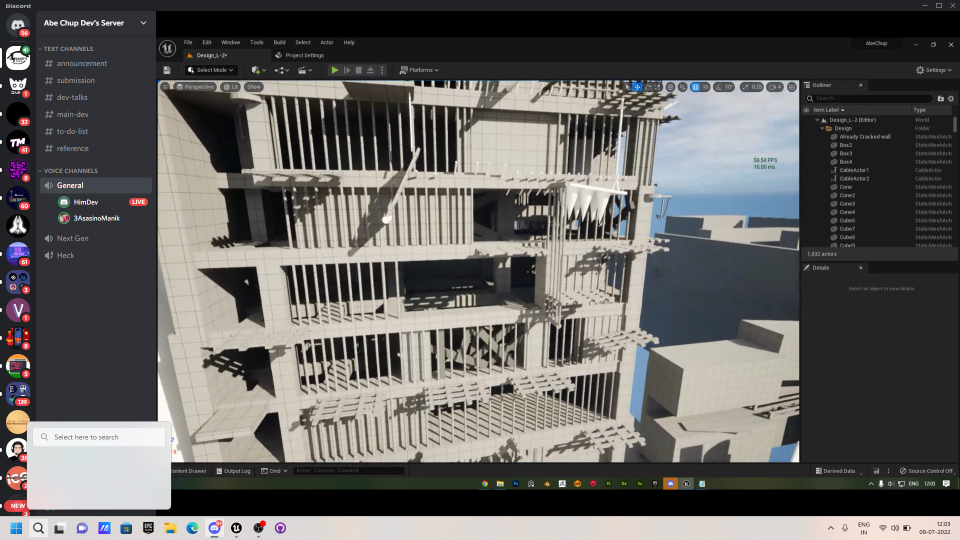This screenshot has height=540, width=960.
Task: Open the Cinematics dropdown in toolbar
Action: pos(305,70)
